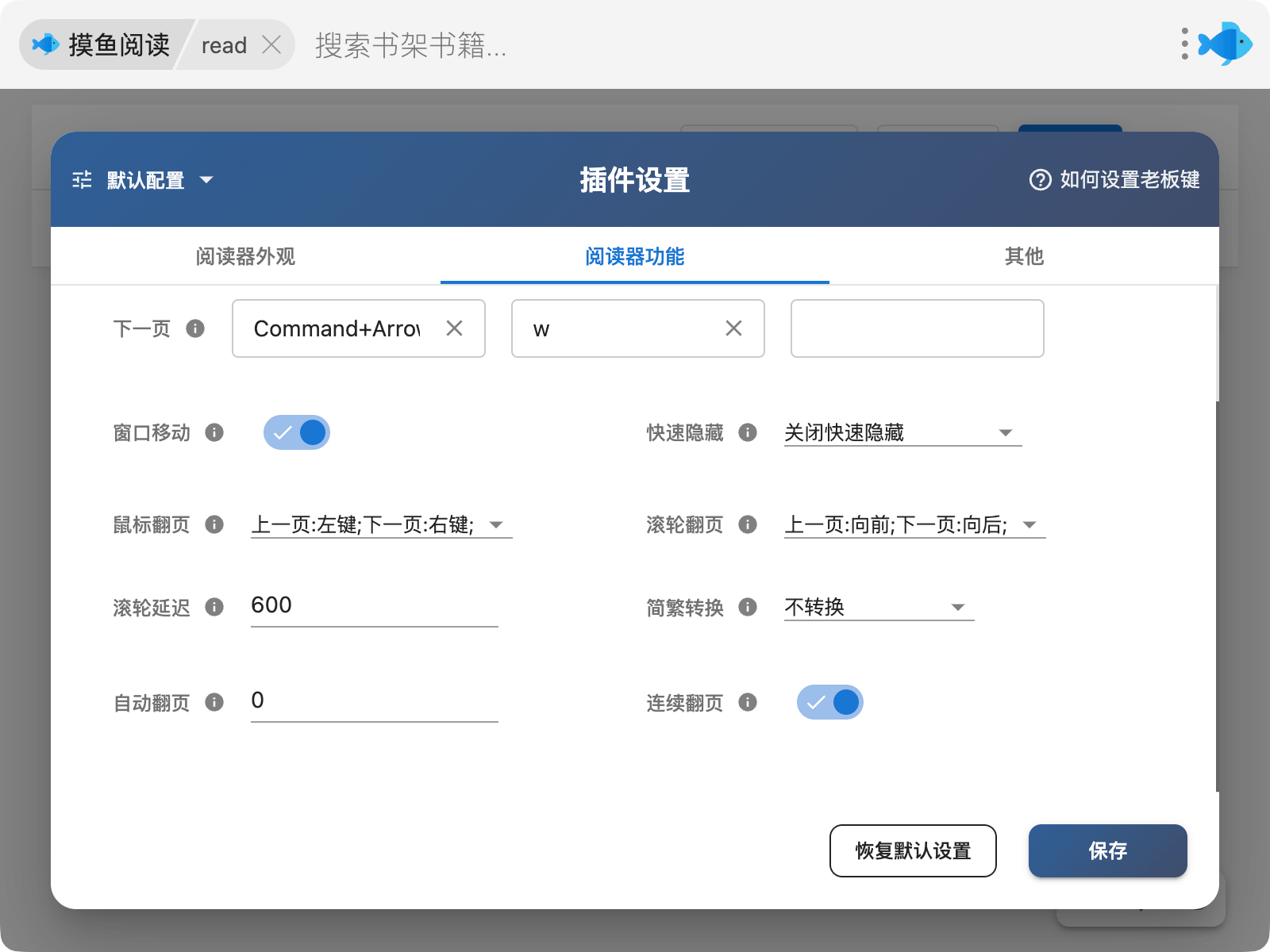The width and height of the screenshot is (1270, 952).
Task: Click the 保存 button
Action: click(1107, 850)
